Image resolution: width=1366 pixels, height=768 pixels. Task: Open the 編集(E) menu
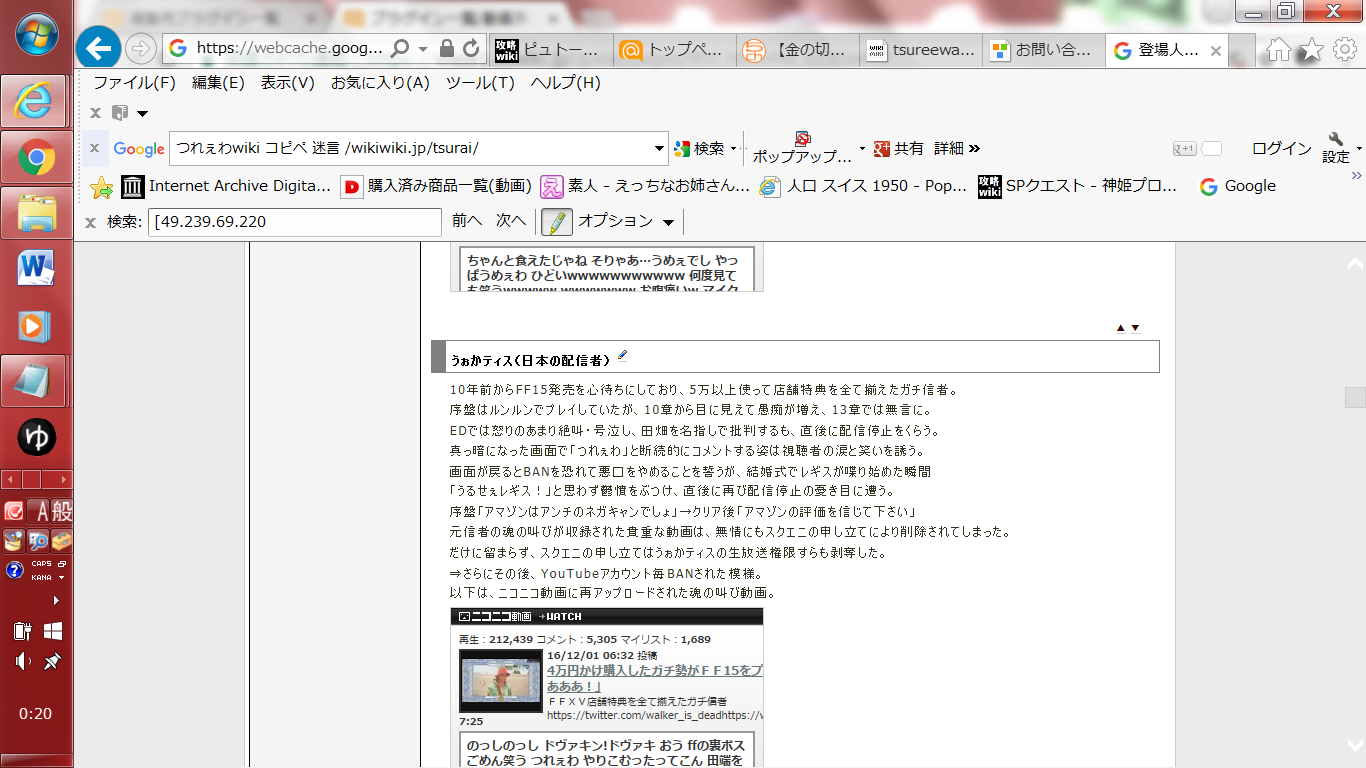pos(218,83)
